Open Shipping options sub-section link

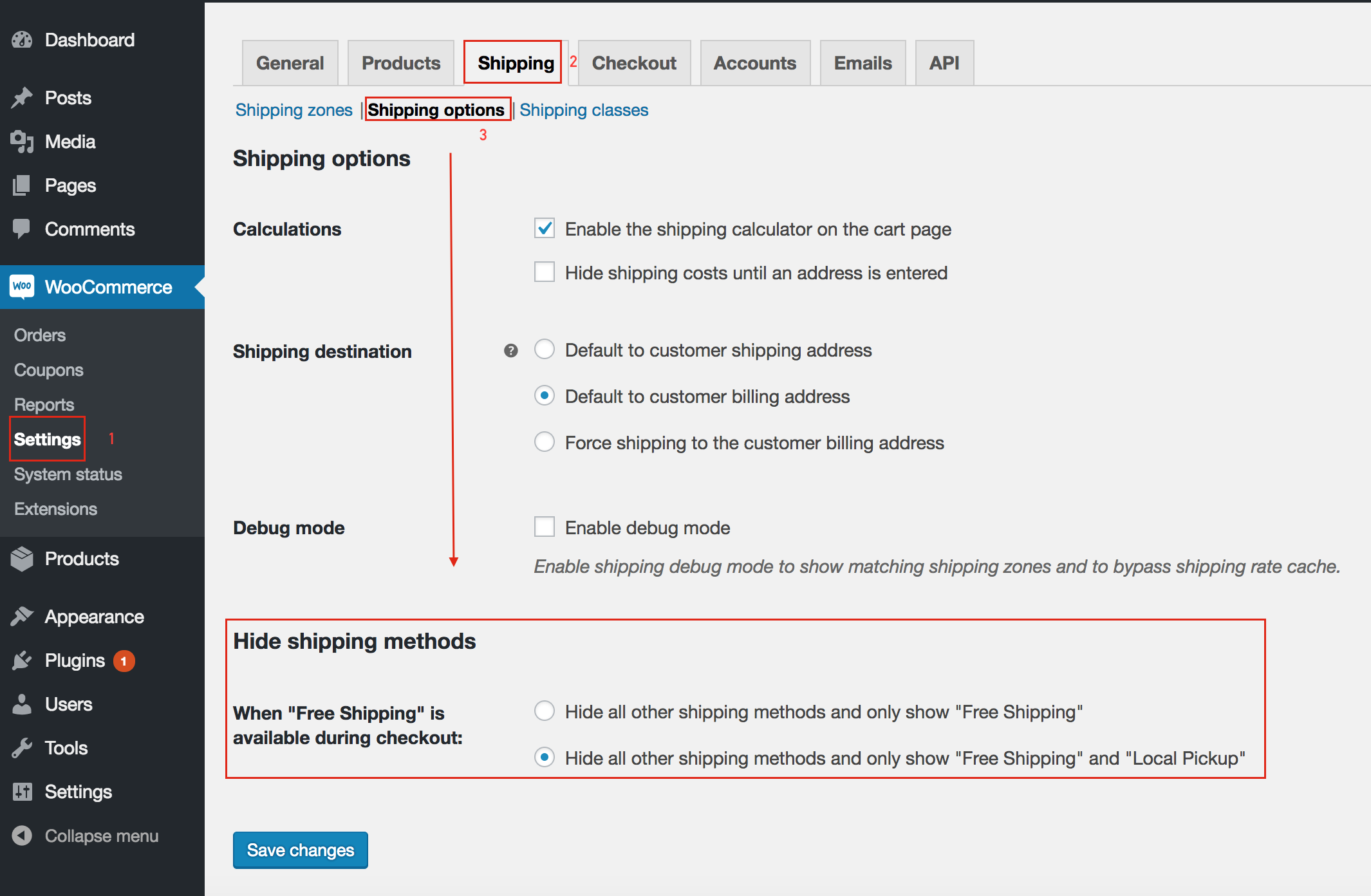pyautogui.click(x=436, y=110)
